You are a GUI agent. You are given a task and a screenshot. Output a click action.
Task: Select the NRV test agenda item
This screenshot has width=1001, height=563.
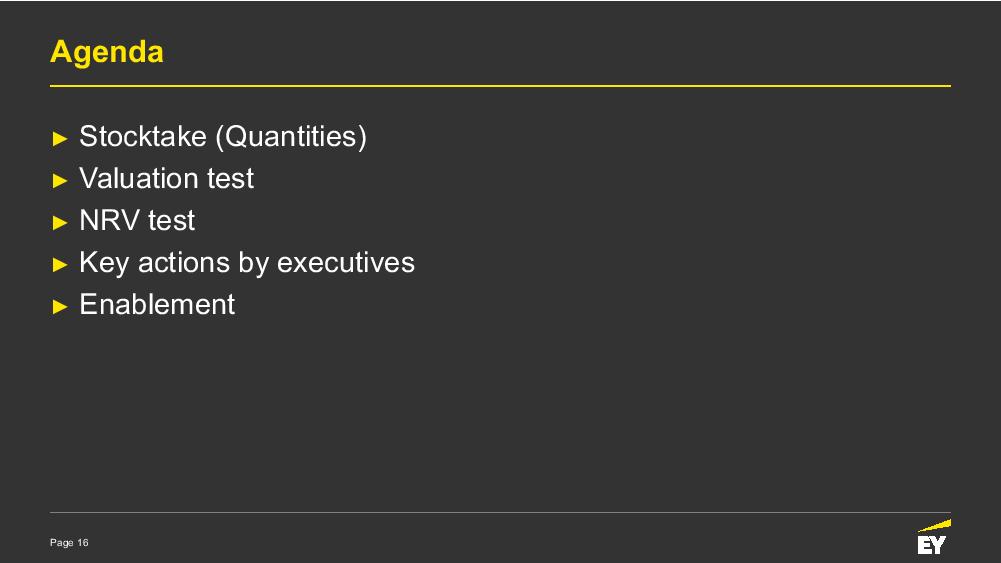(x=137, y=220)
